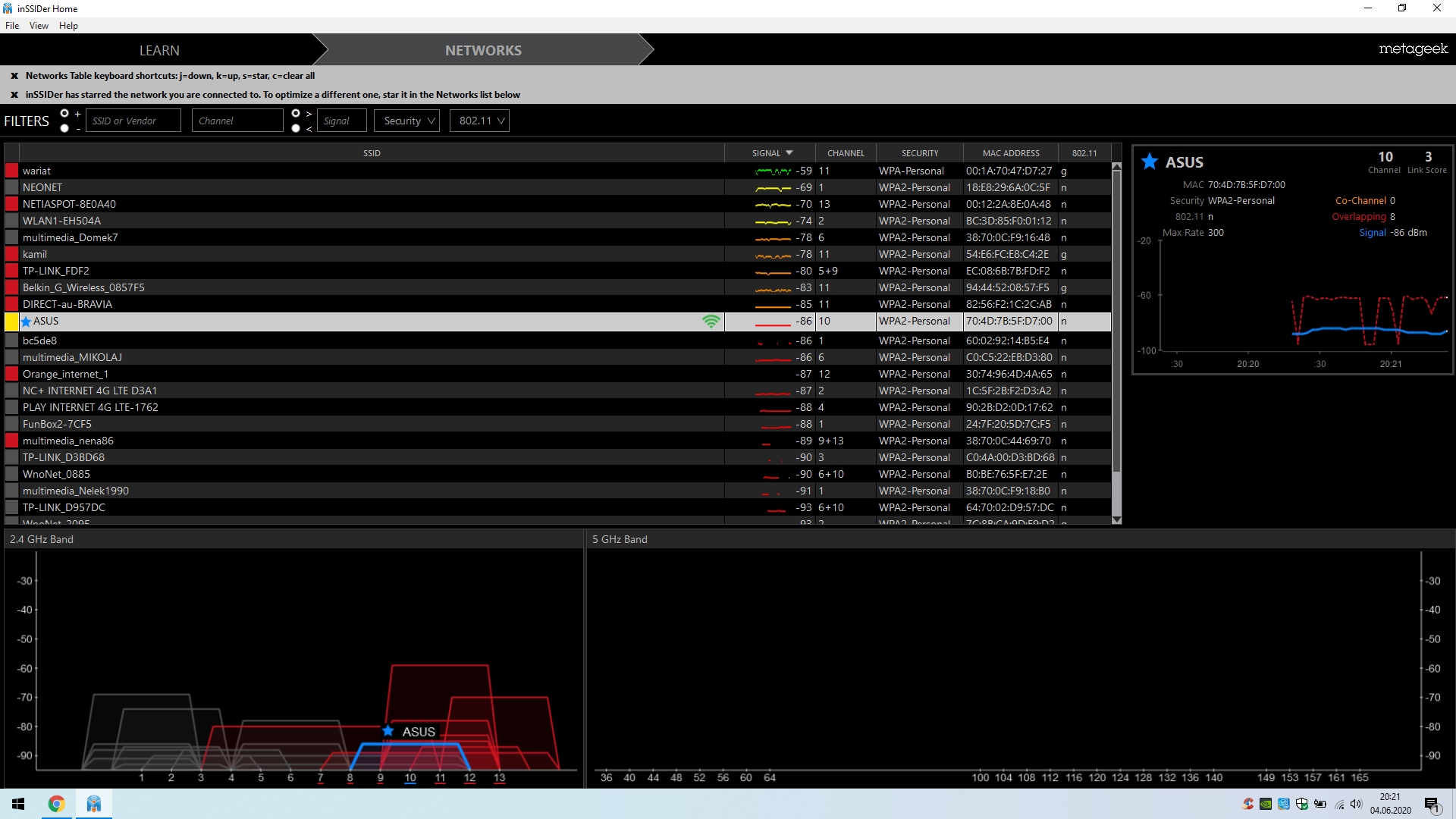Switch to the LEARN tab
Viewport: 1456px width, 819px height.
point(159,50)
